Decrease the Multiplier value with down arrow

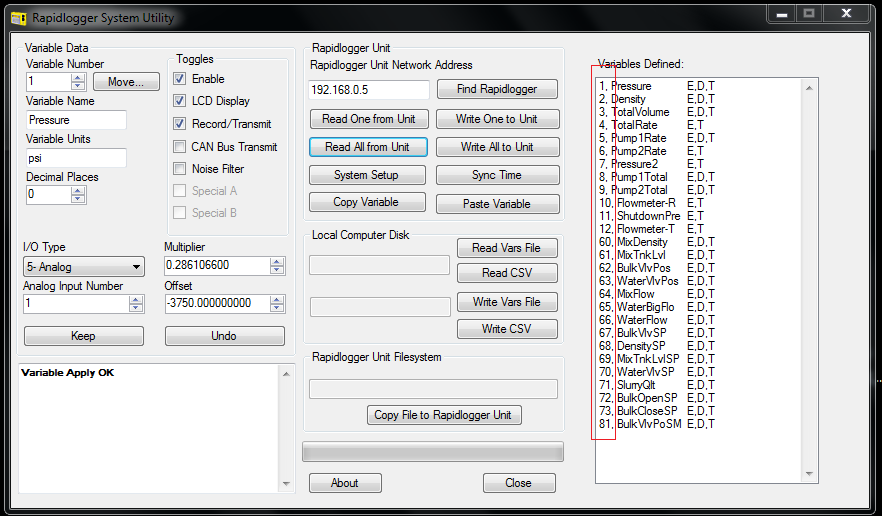[x=277, y=270]
